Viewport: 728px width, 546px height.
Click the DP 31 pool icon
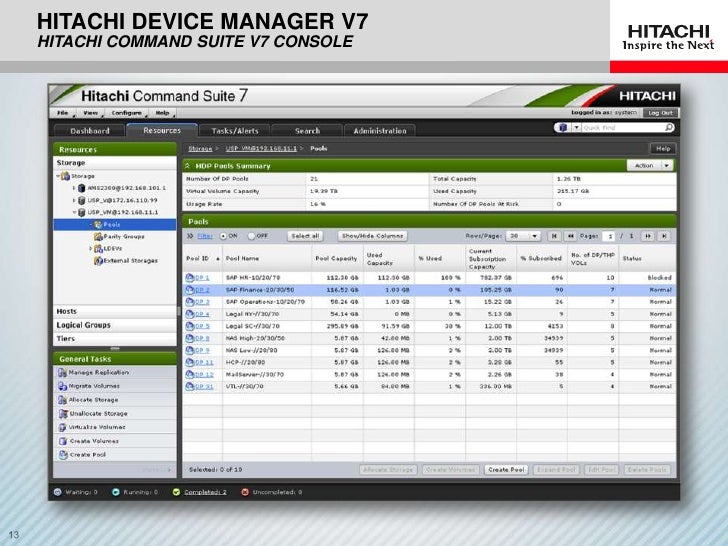click(x=189, y=386)
